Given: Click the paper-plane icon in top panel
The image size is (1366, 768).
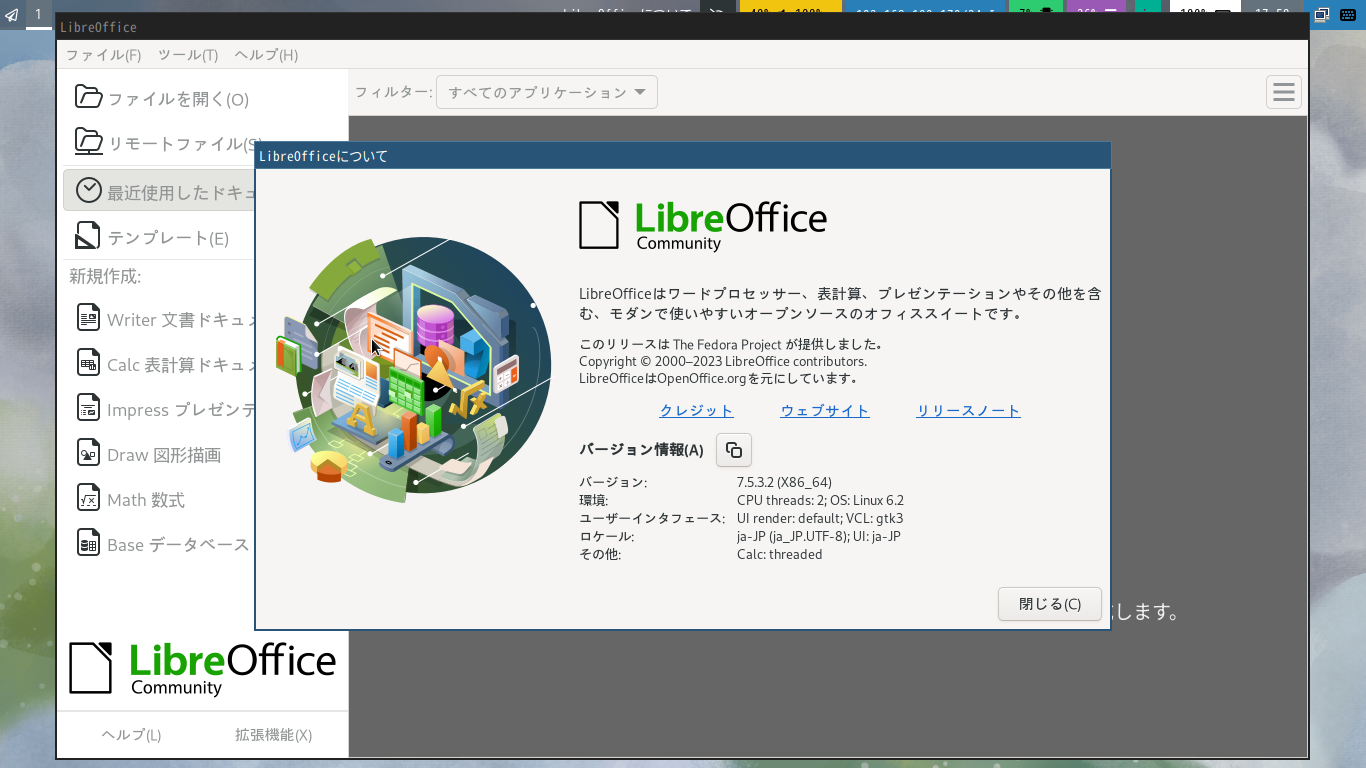Looking at the screenshot, I should [x=12, y=14].
